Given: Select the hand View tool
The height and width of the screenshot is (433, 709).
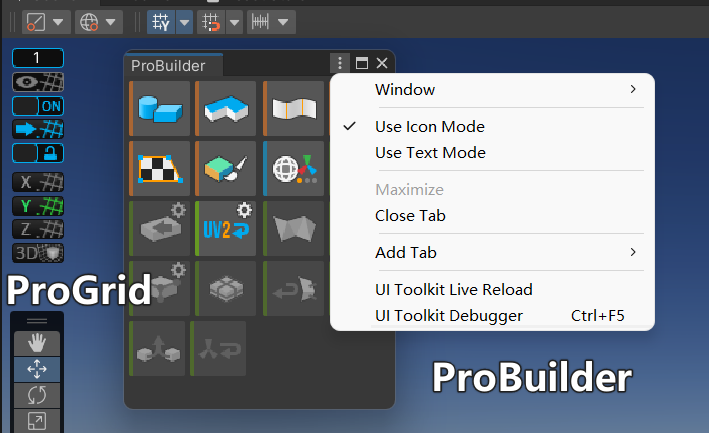Looking at the screenshot, I should 37,343.
